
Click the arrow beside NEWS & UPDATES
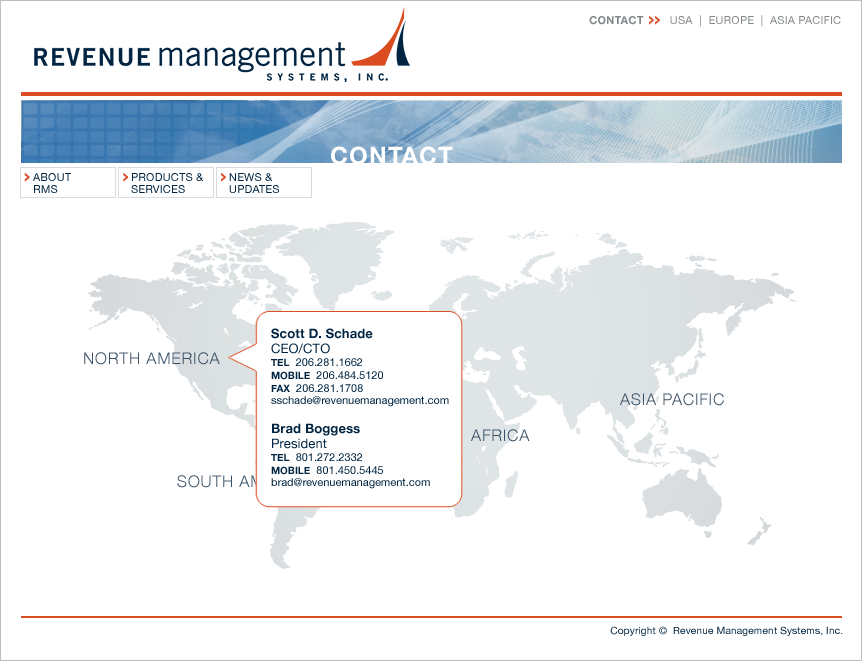tap(223, 177)
